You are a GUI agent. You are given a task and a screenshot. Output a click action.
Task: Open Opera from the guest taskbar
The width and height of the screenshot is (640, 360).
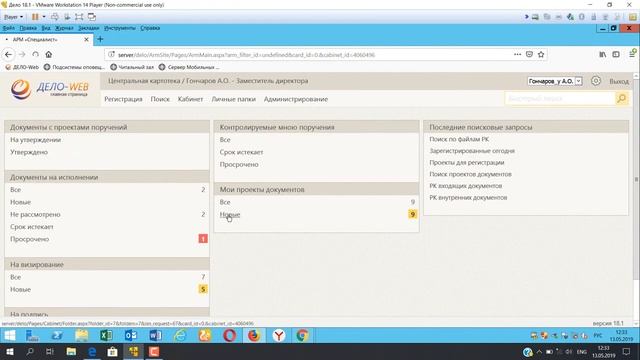[229, 336]
